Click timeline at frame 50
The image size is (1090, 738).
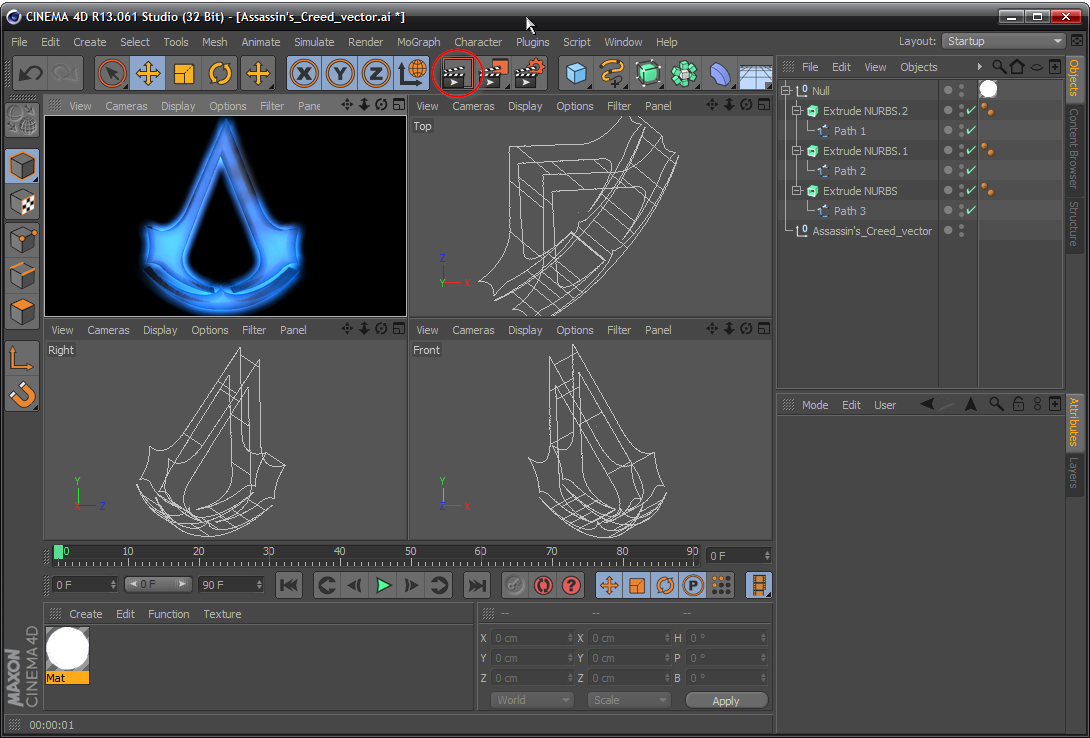click(x=410, y=555)
